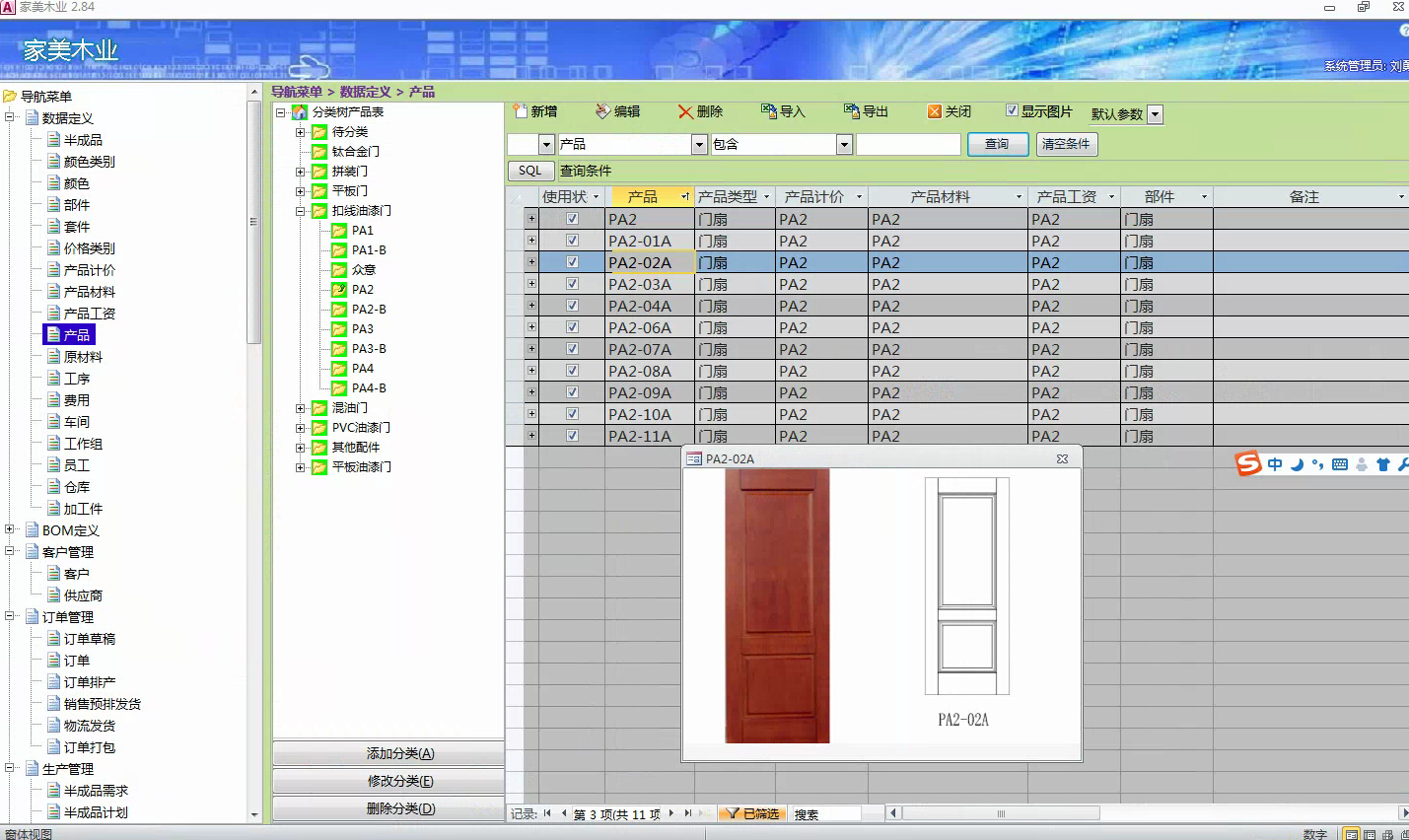Viewport: 1409px width, 840px height.
Task: Click the 导出 (export) toolbar icon
Action: click(852, 111)
